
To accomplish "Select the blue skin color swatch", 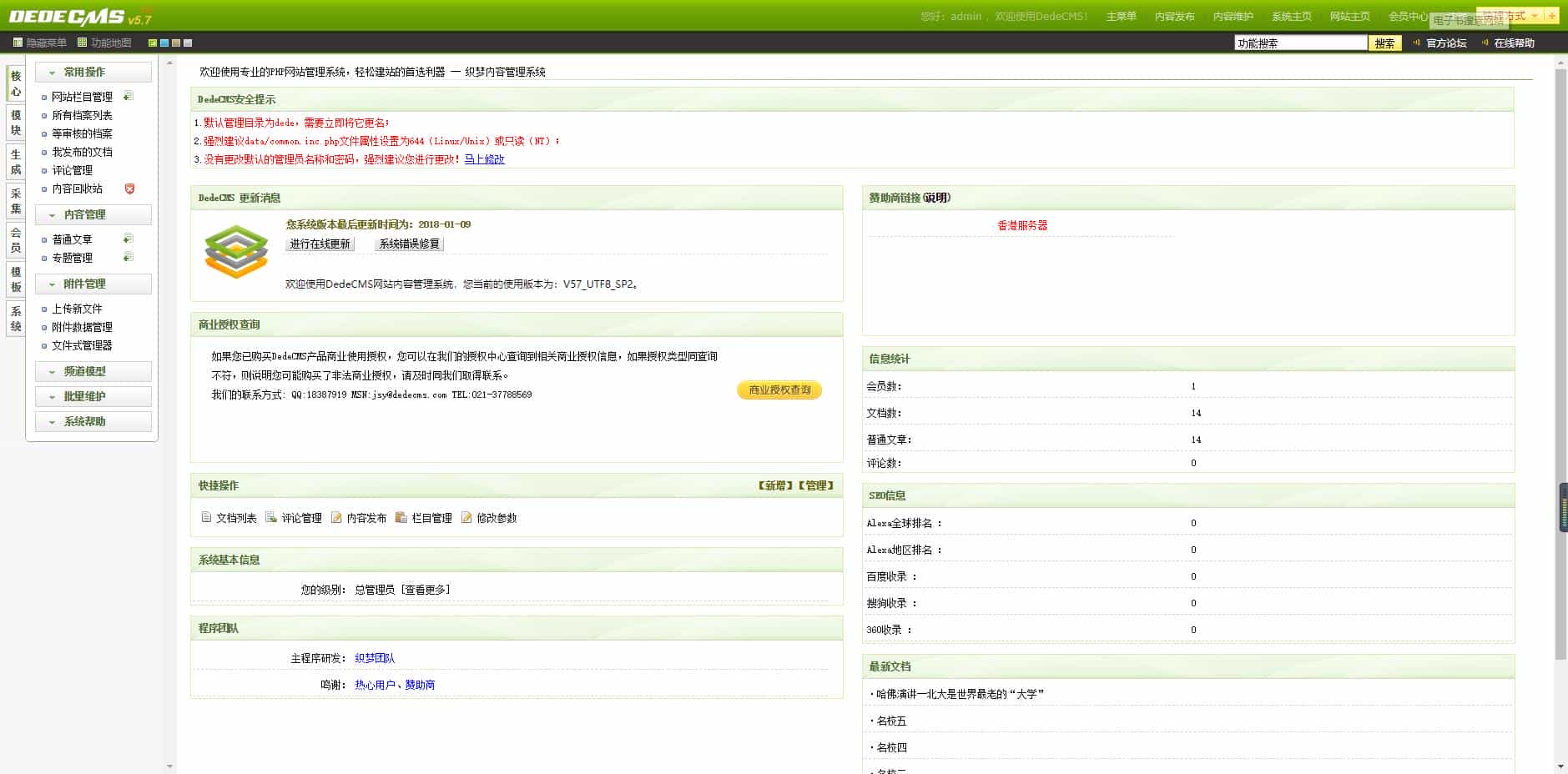I will (x=164, y=43).
